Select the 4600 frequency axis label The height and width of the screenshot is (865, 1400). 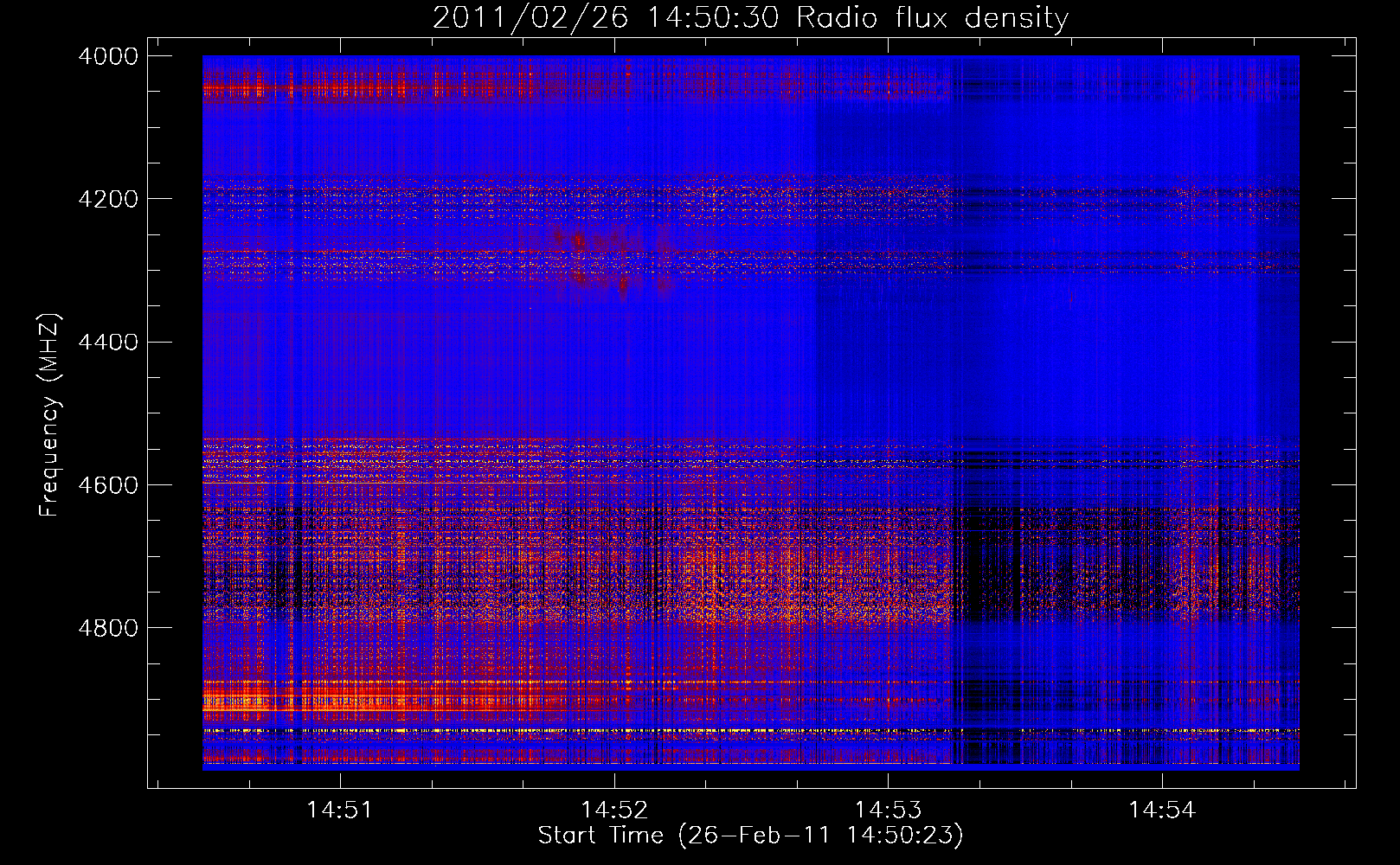pos(108,485)
